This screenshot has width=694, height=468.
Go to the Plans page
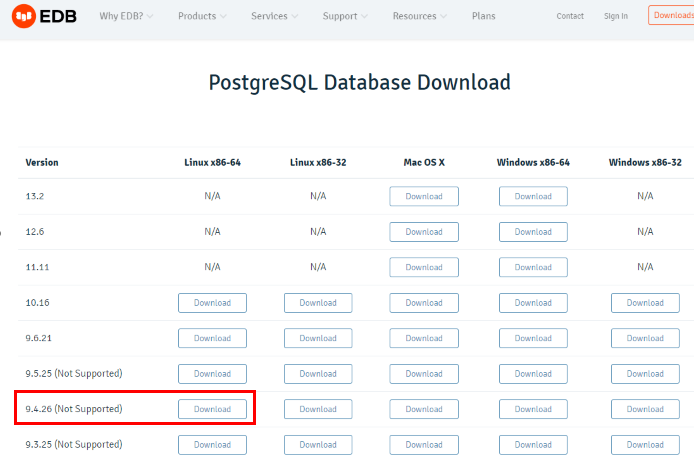(483, 16)
